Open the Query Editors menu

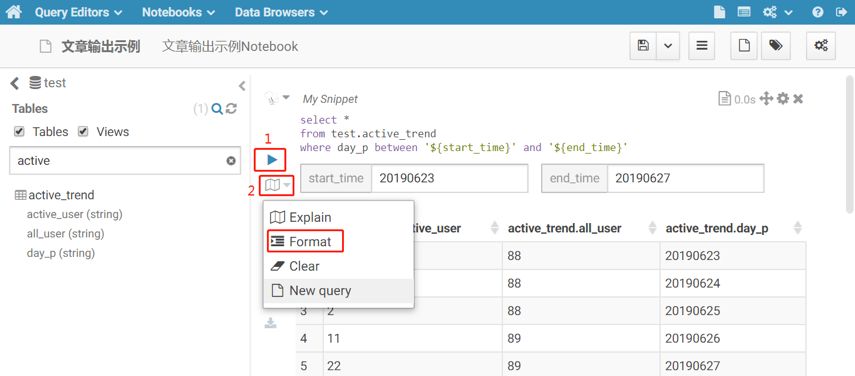click(x=79, y=12)
